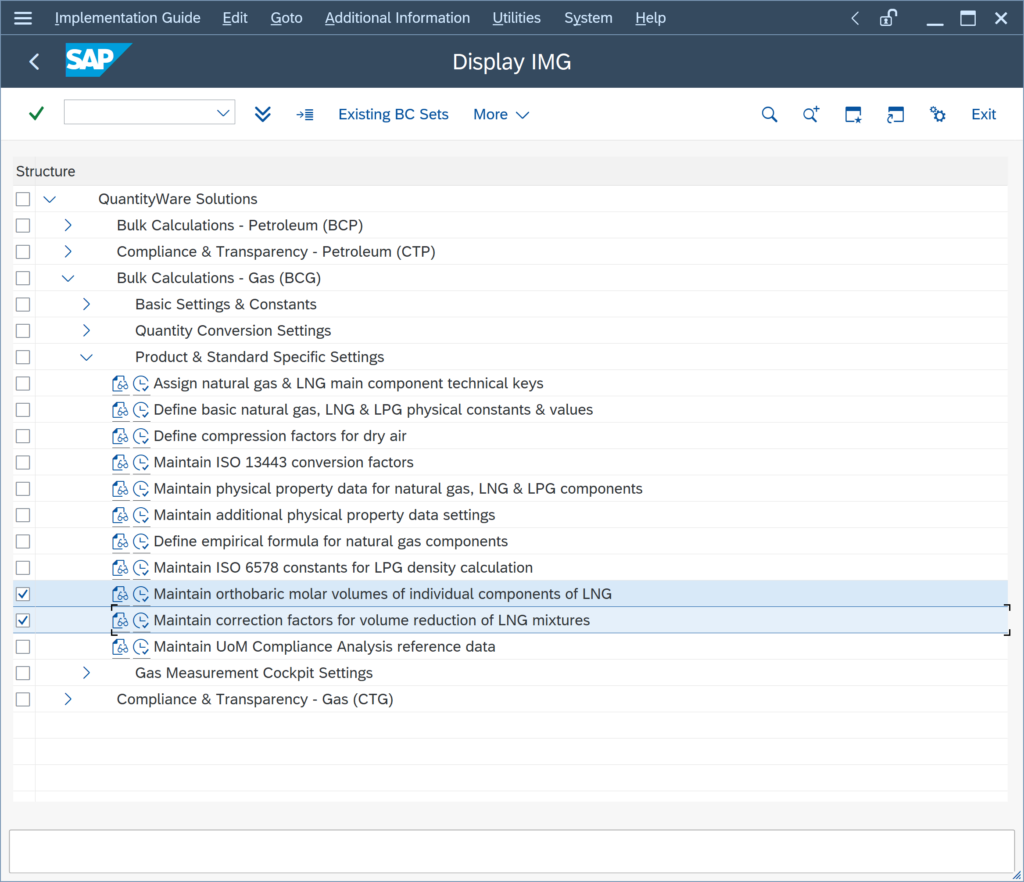
Task: Click the left chevron in title bar
Action: point(855,18)
